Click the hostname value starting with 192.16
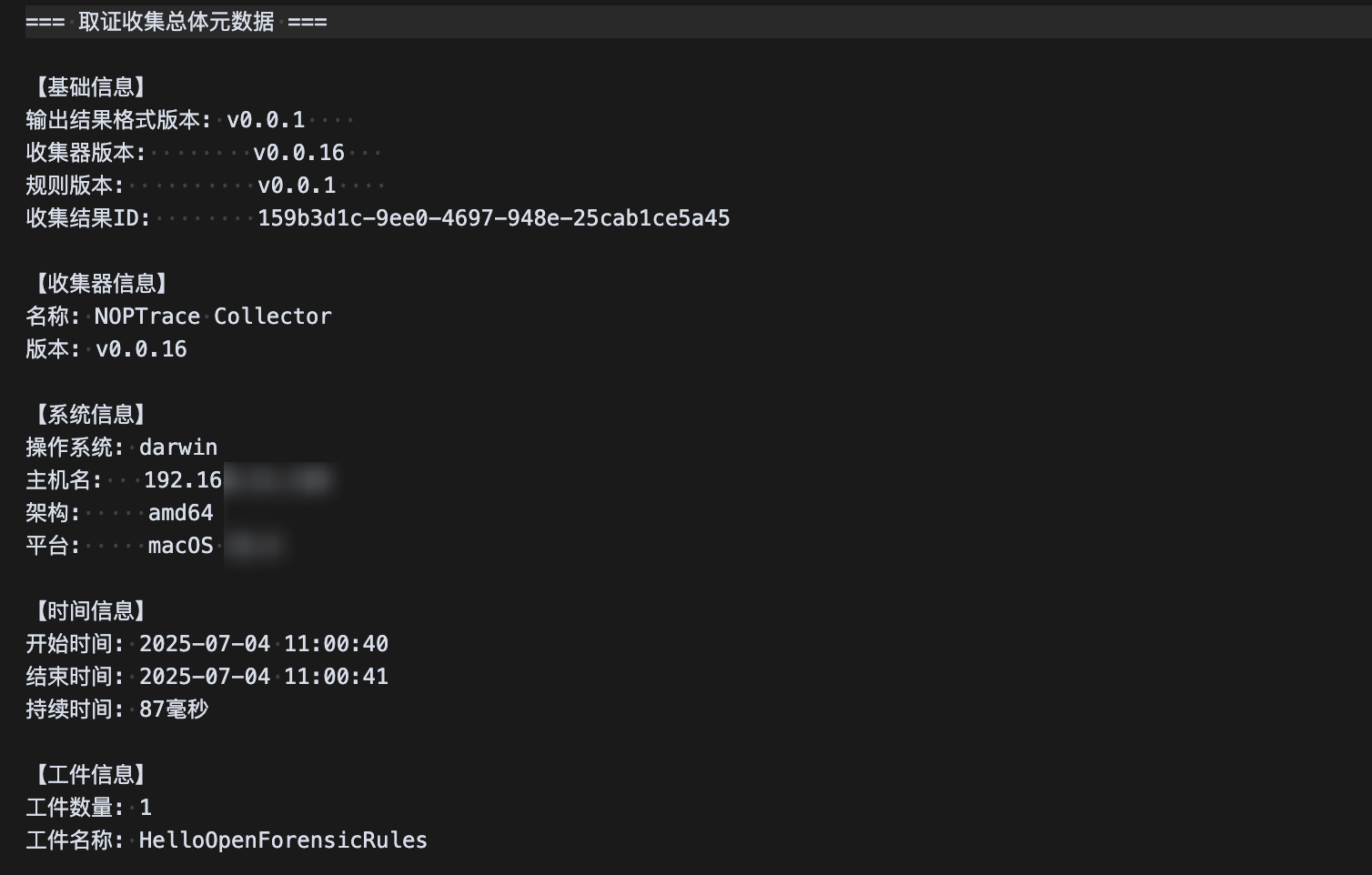 coord(183,480)
